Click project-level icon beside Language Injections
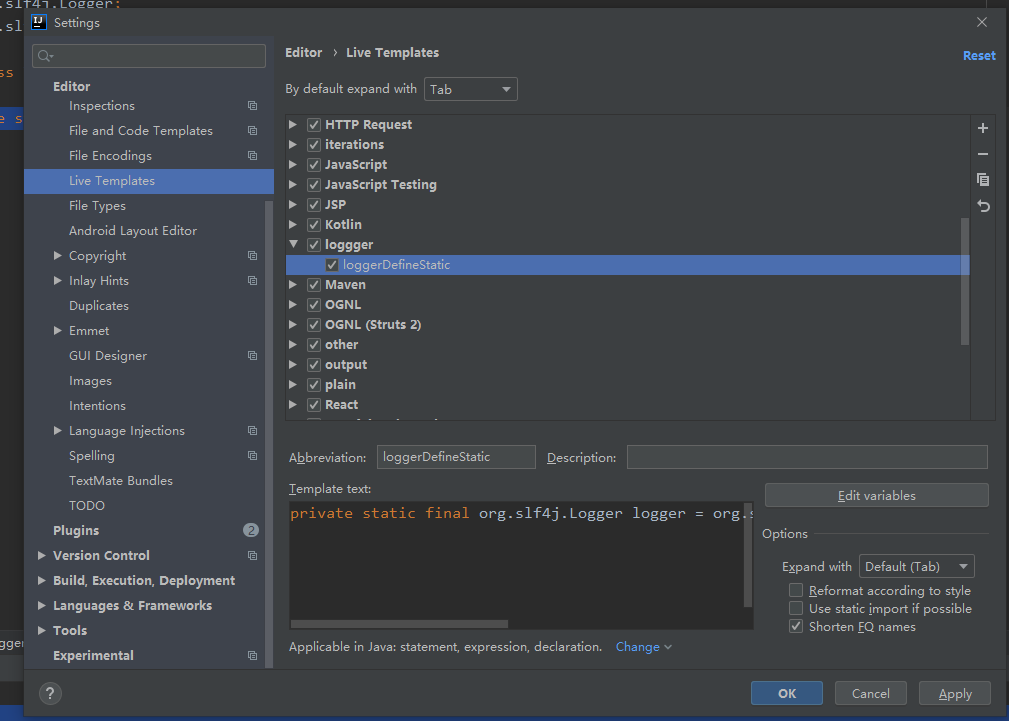Screen dimensions: 1009x721 tap(252, 431)
